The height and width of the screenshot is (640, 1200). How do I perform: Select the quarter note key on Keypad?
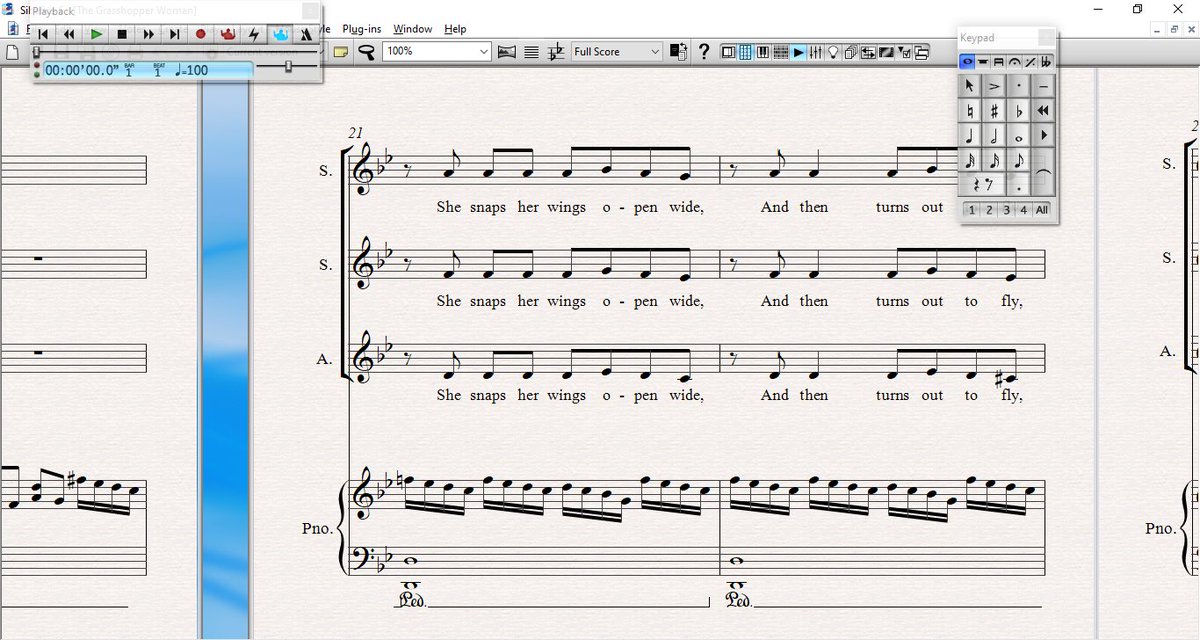pos(970,135)
